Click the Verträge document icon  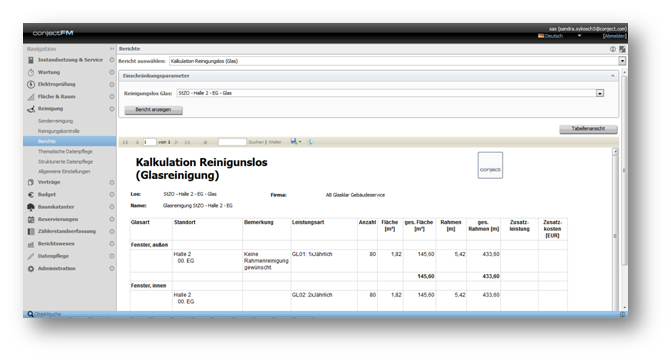(31, 182)
